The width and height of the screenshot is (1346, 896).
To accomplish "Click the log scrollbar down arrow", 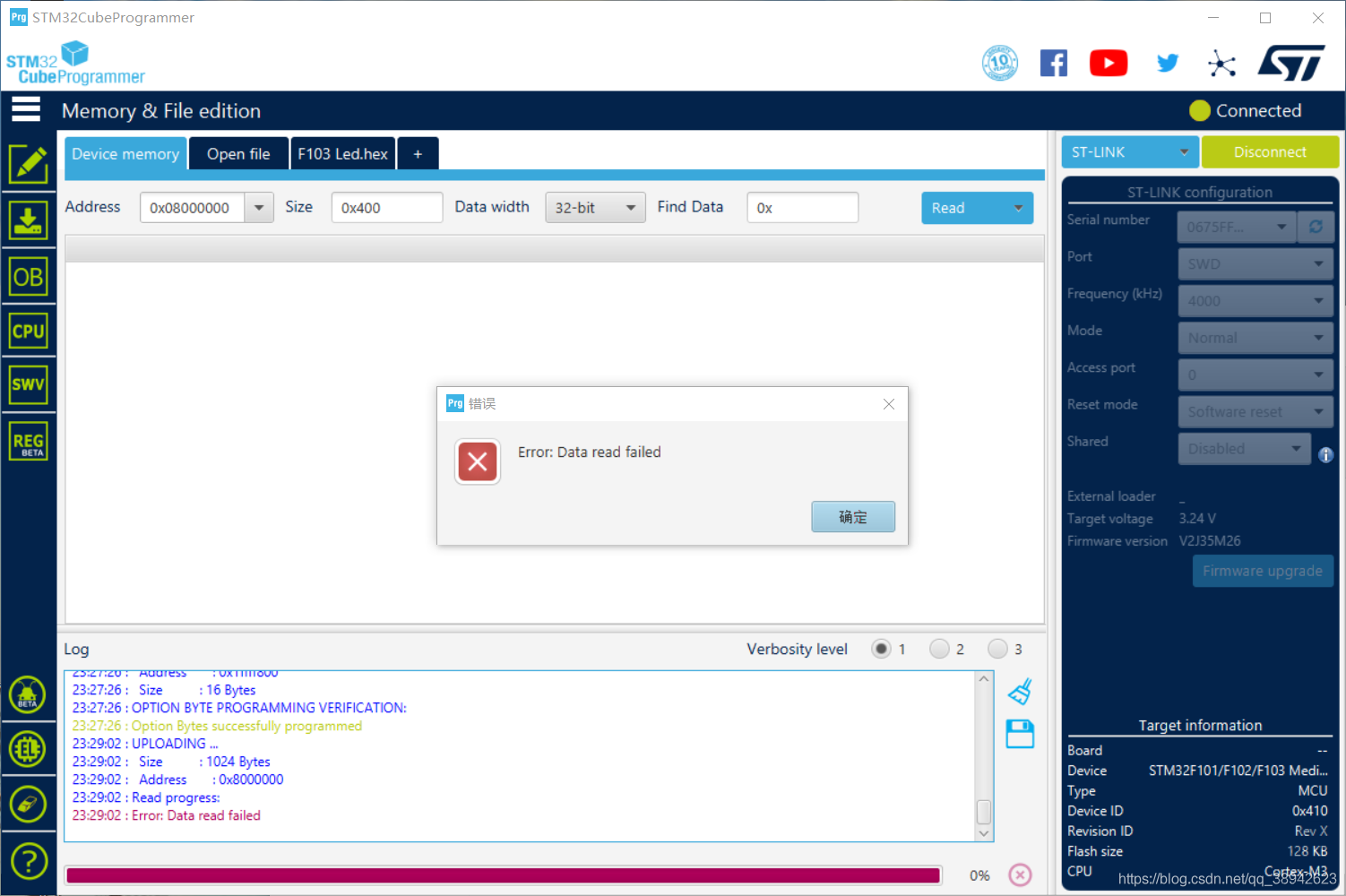I will 984,833.
